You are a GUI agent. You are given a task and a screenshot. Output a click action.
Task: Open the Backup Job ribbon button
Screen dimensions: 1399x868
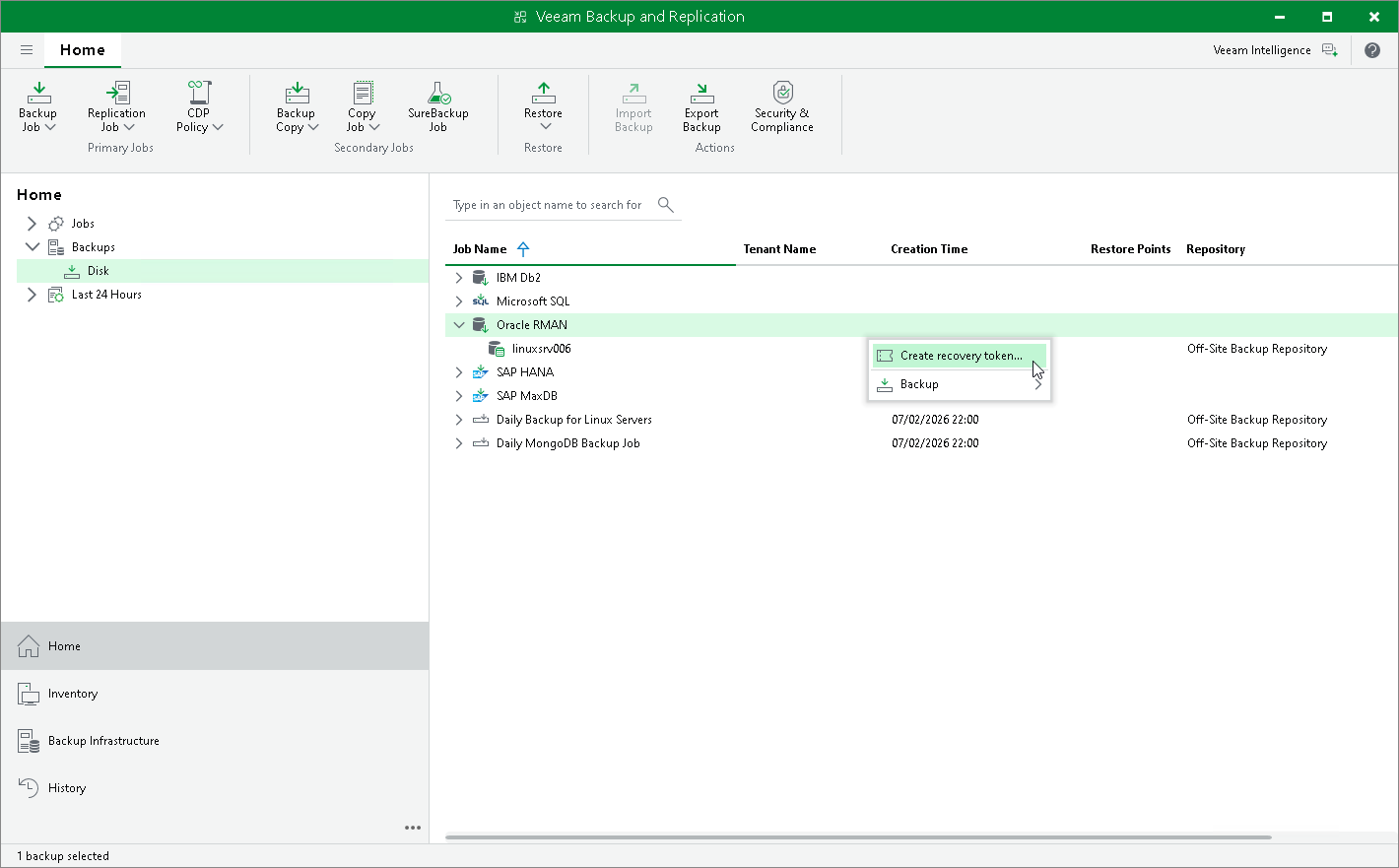pos(38,106)
